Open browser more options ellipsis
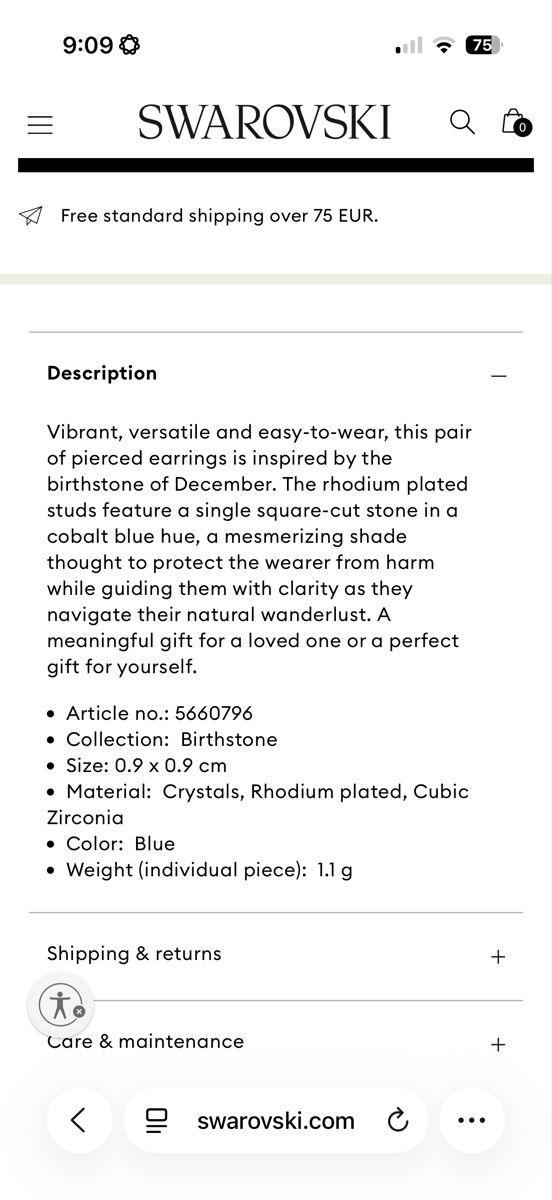This screenshot has width=552, height=1200. (x=471, y=1120)
